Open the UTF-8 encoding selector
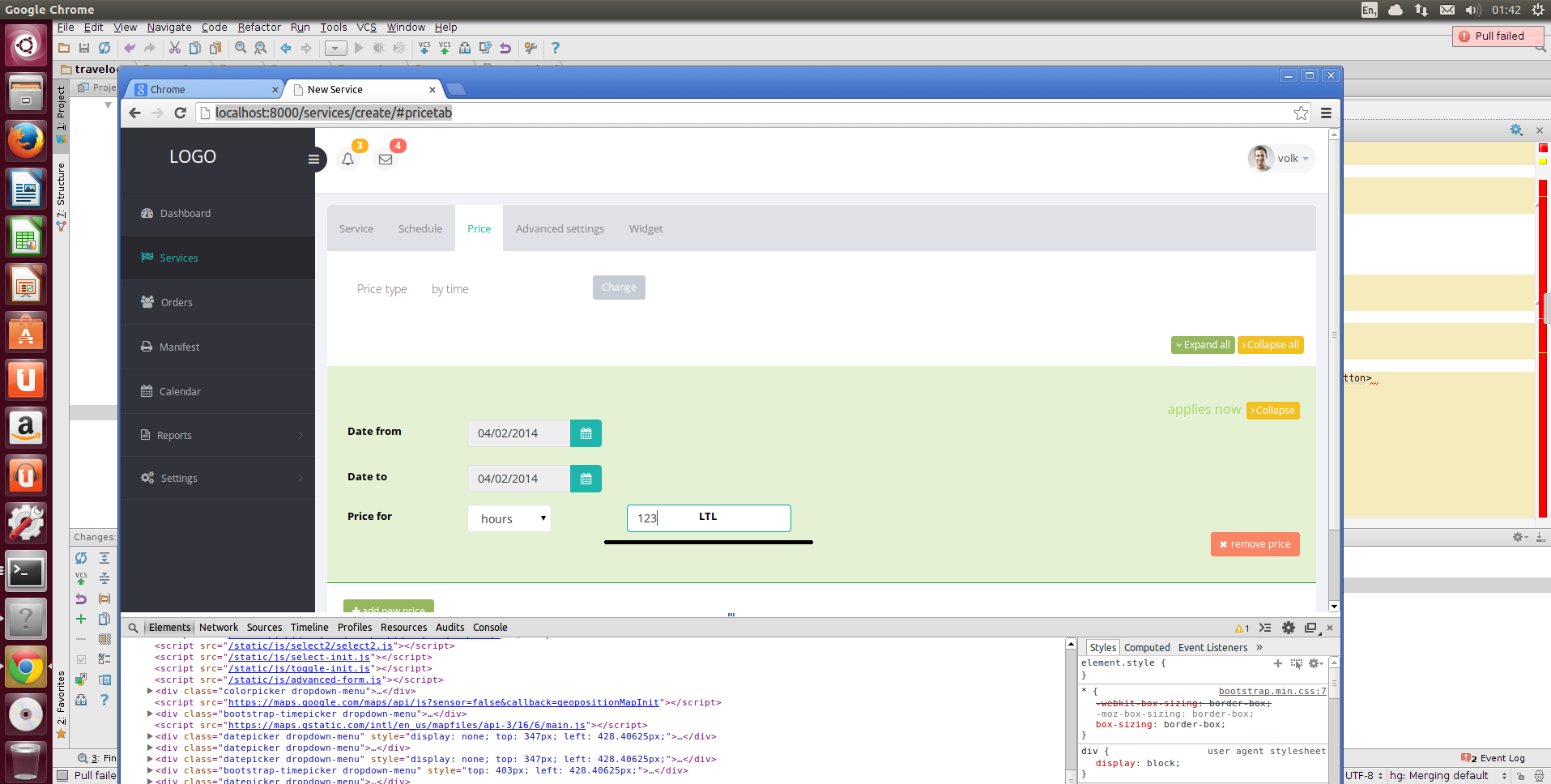1551x784 pixels. [1365, 776]
